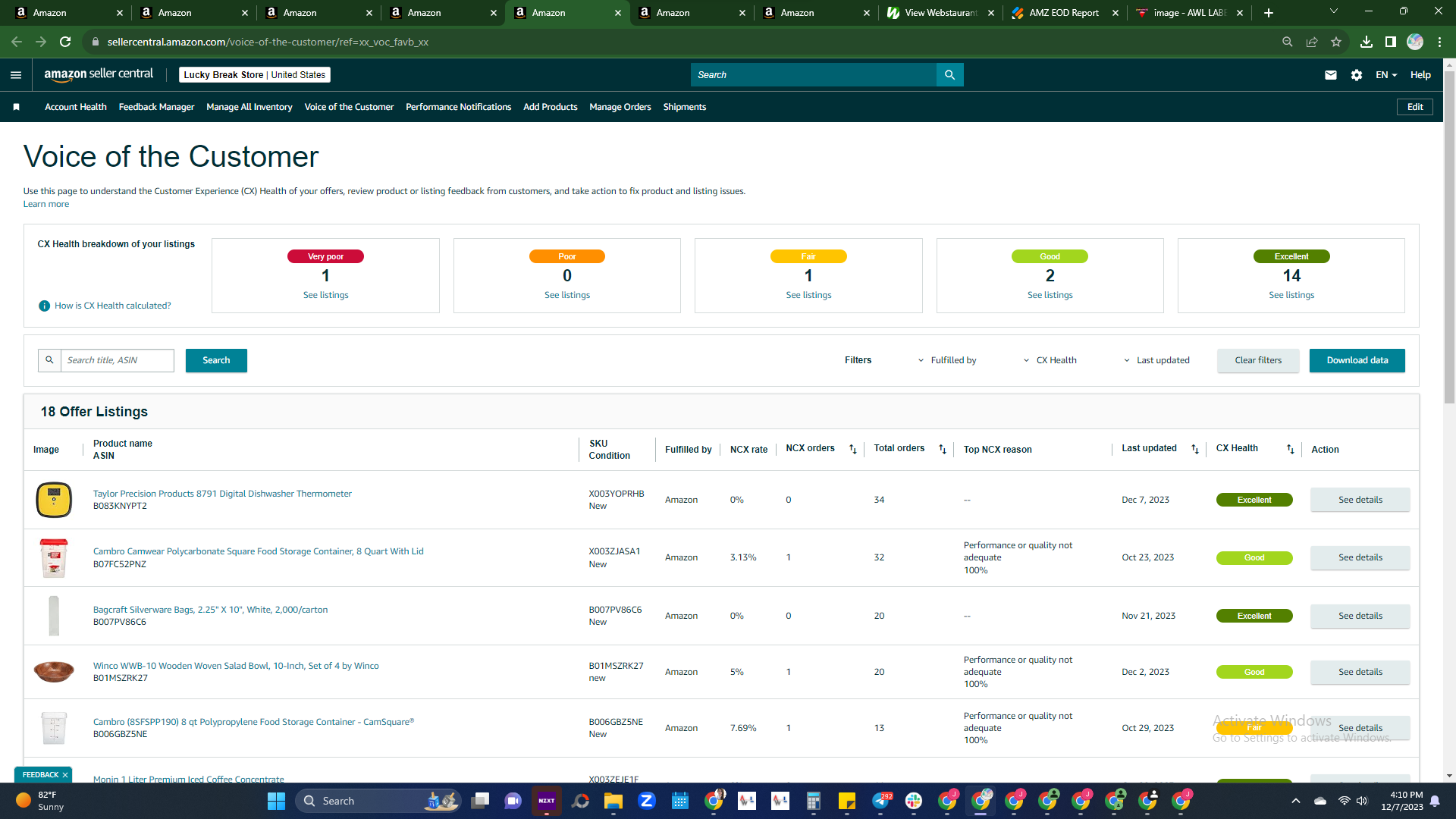Expand the CX Health filter dropdown

(x=1050, y=360)
